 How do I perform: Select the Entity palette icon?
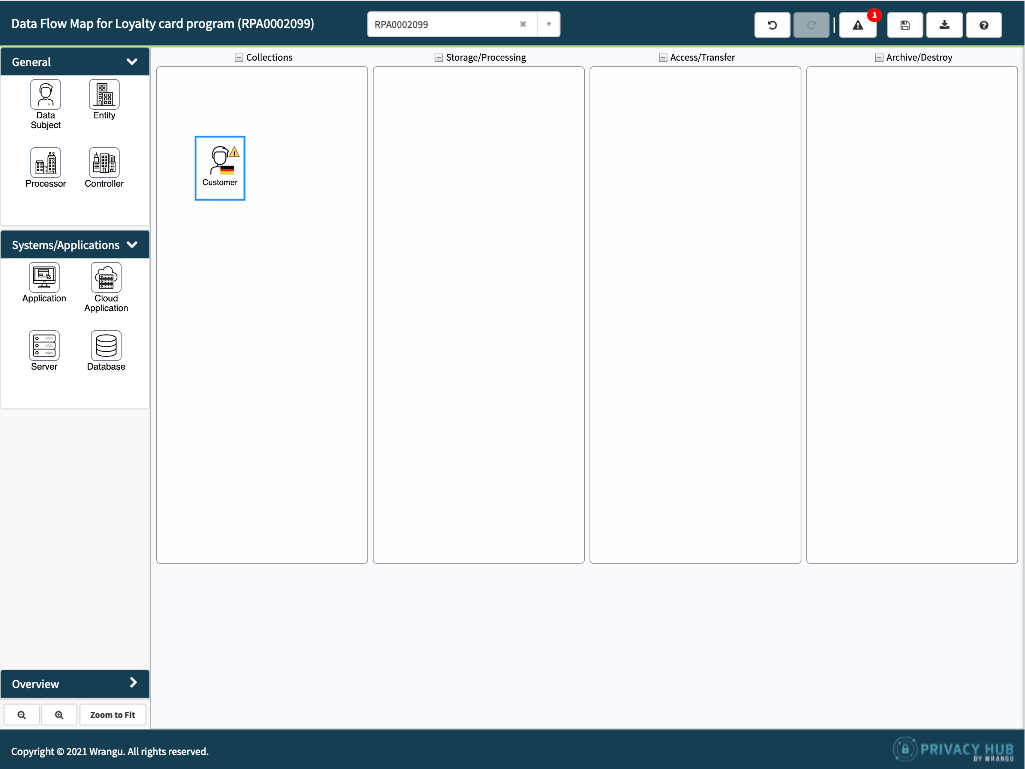pos(104,95)
